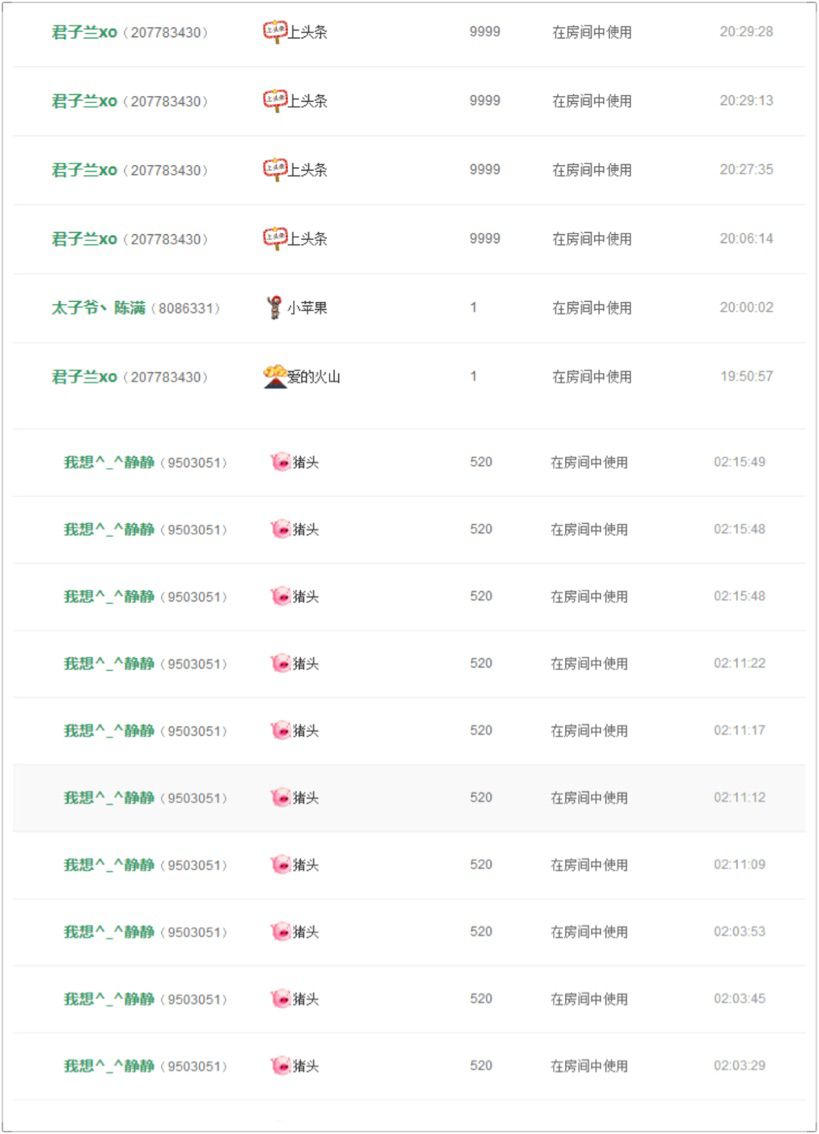
Task: Click the 爱的火山 volcano icon
Action: coord(275,376)
